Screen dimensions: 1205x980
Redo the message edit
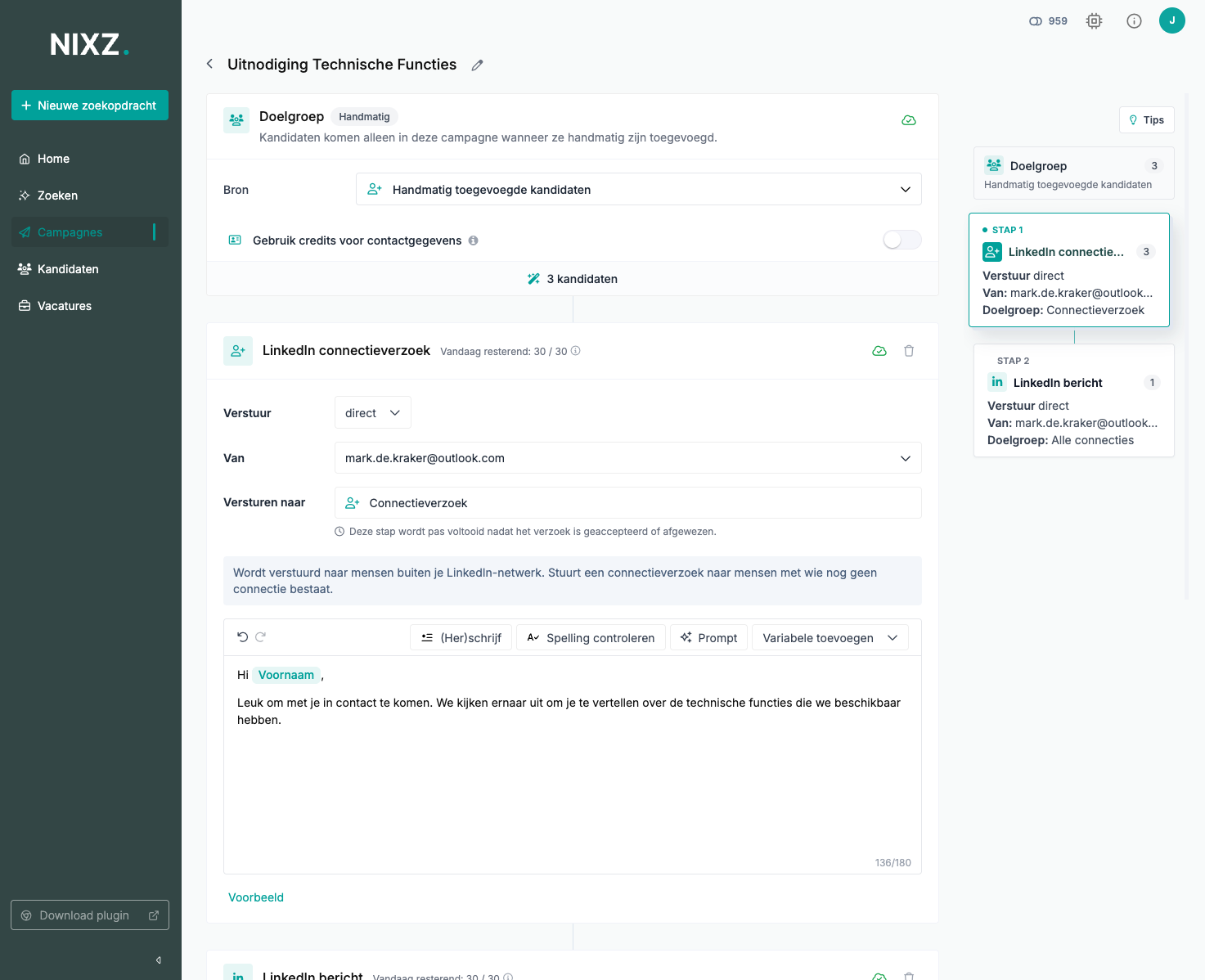point(261,637)
